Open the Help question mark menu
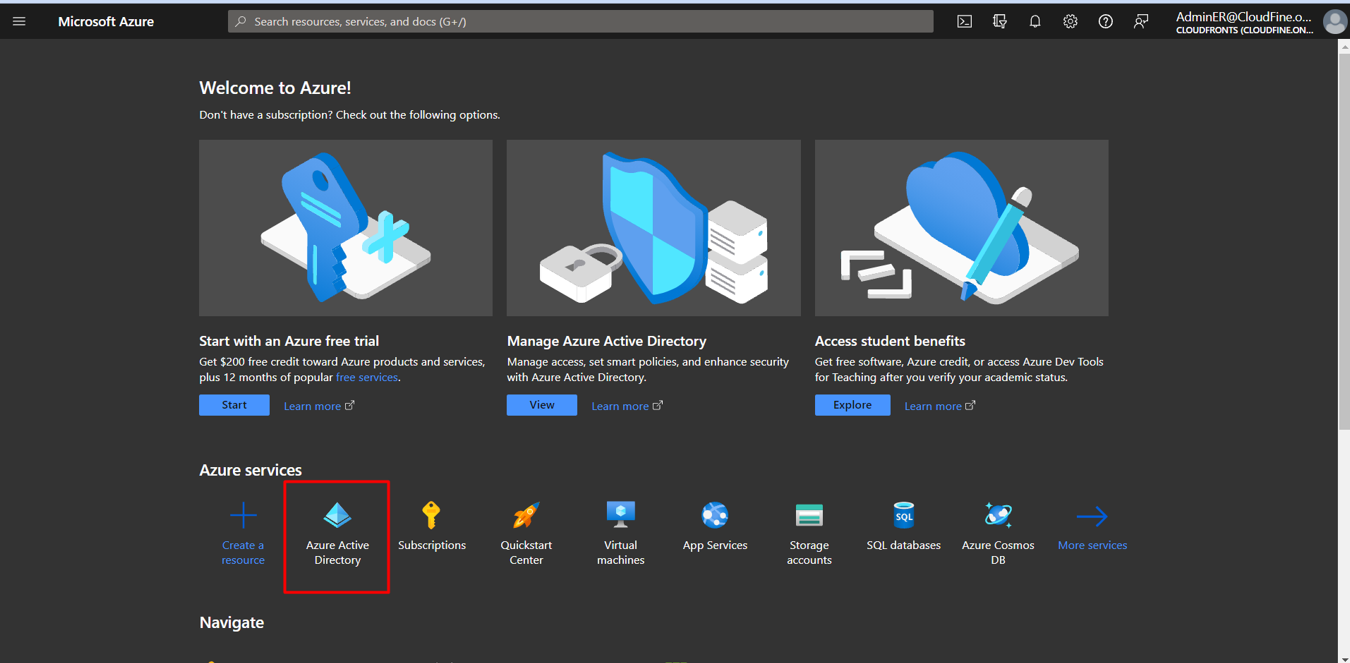 tap(1105, 21)
